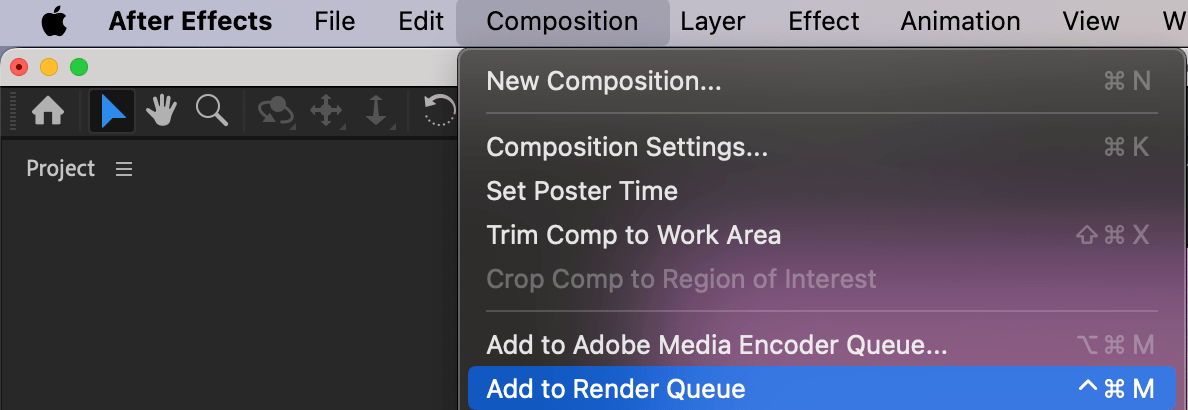Choose New Composition from the menu
Viewport: 1188px width, 410px height.
tap(603, 81)
